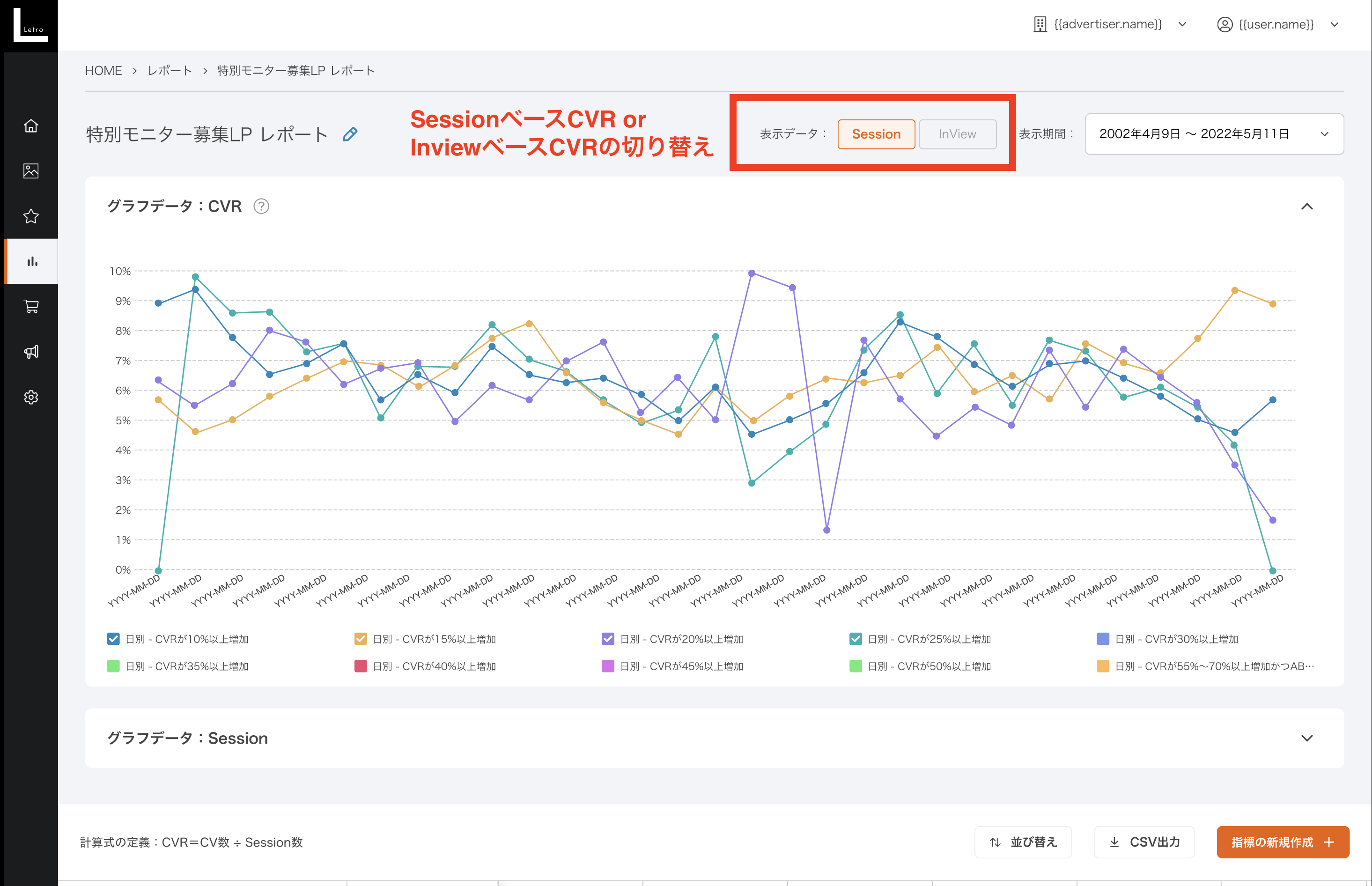
Task: Toggle 日別 - CVRが15%以上増加 legend checkbox
Action: pos(361,639)
